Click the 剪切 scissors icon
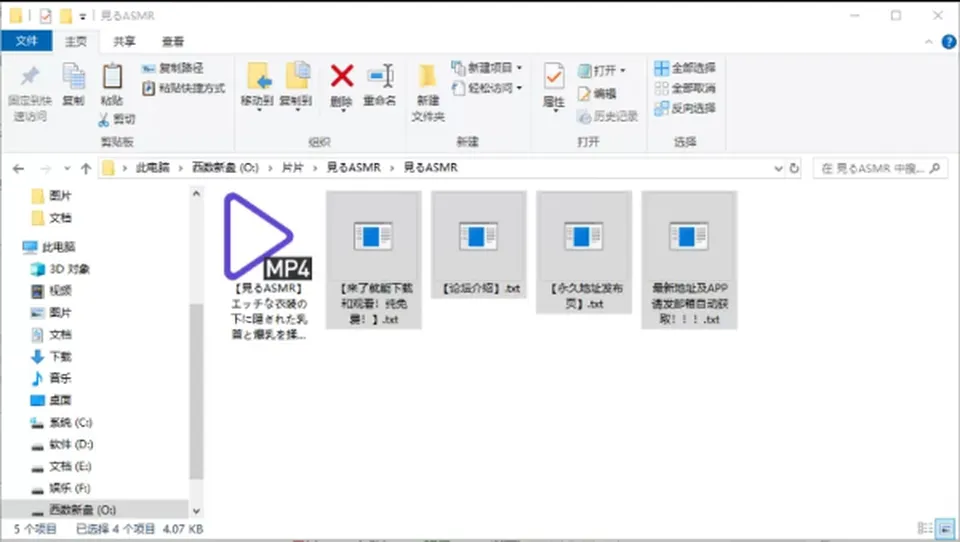The width and height of the screenshot is (960, 542). pos(103,119)
